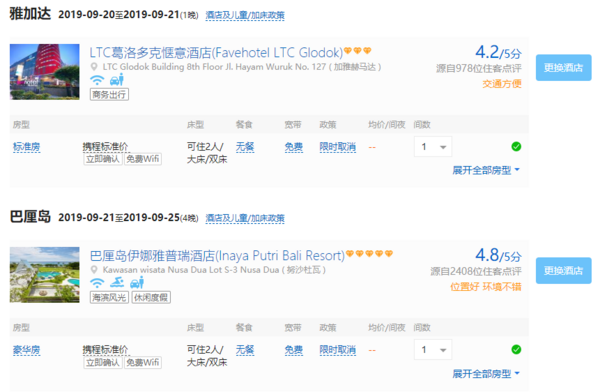Viewport: 600px width, 392px height.
Task: Expand all room types for the Jakarta hotel
Action: click(486, 170)
